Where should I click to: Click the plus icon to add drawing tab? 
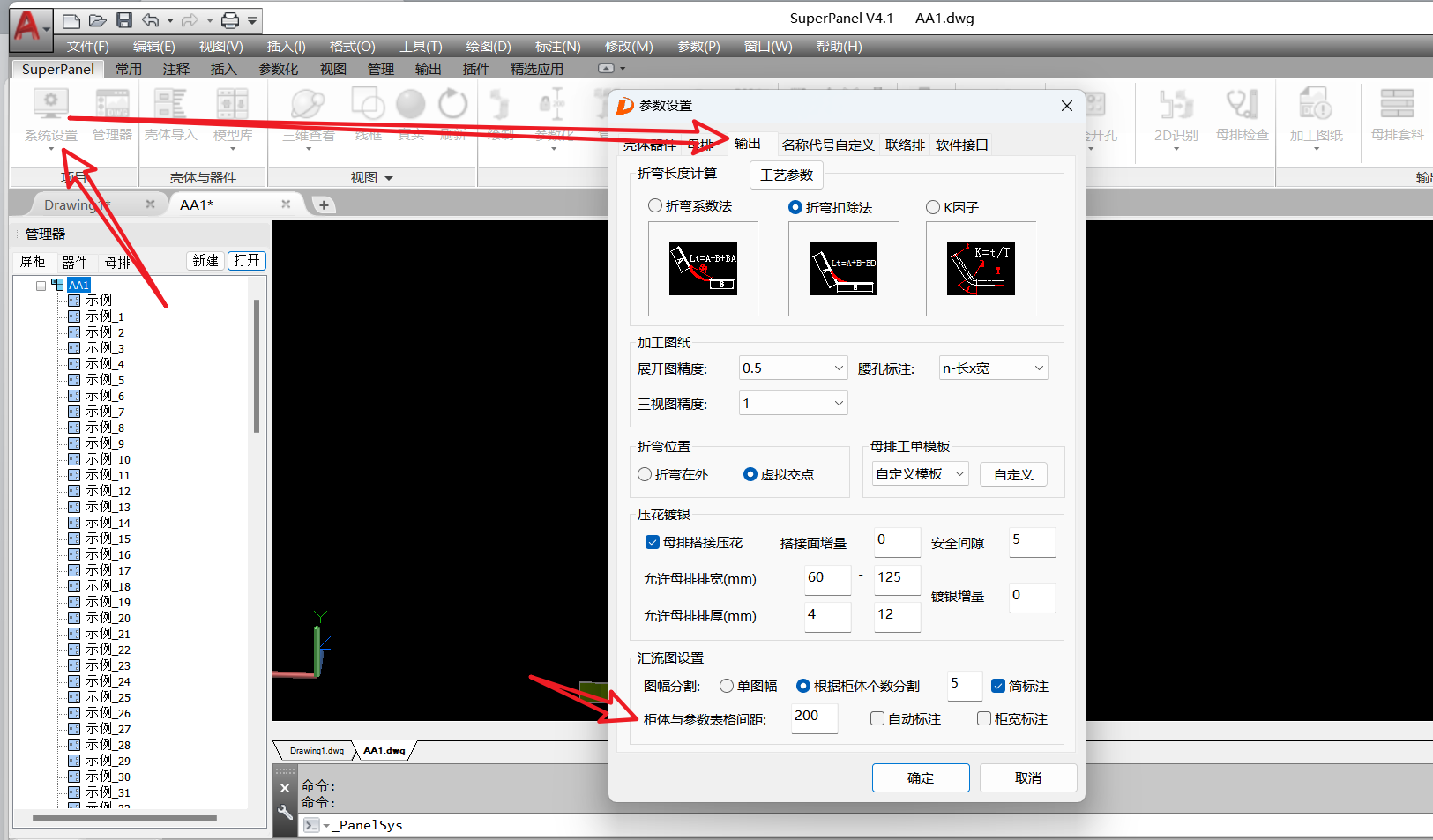[x=324, y=205]
